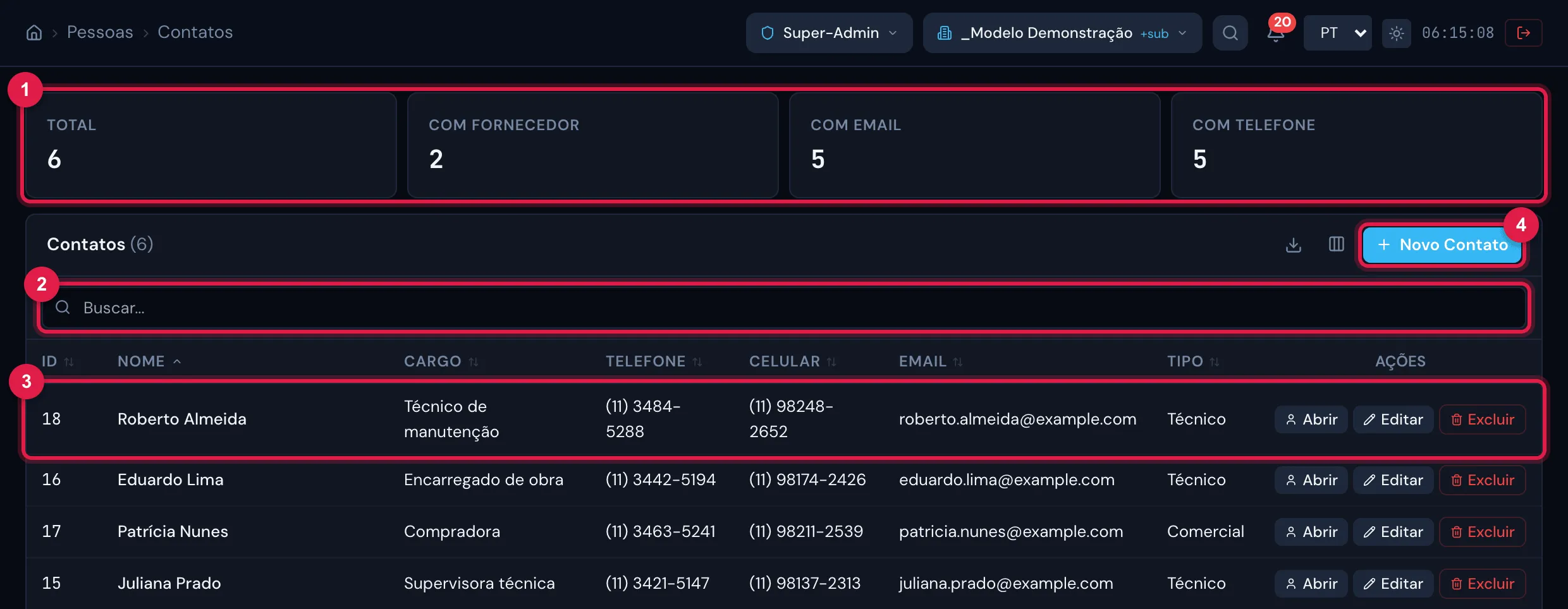Edit Eduardo Lima's contact
Image resolution: width=1568 pixels, height=609 pixels.
(x=1393, y=480)
